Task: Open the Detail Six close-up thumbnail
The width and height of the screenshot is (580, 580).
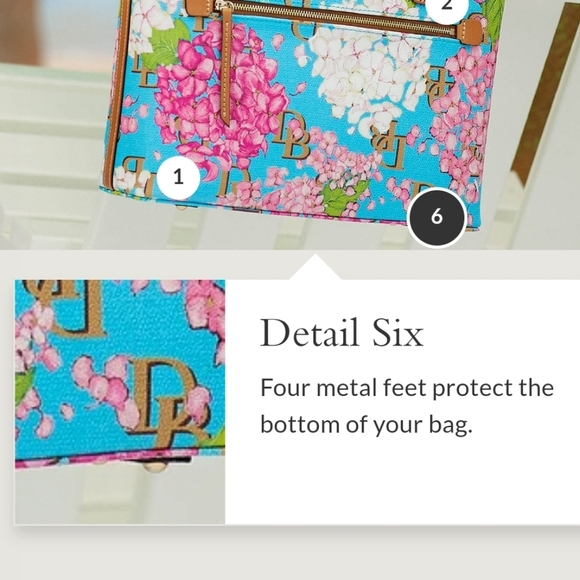Action: pos(120,402)
